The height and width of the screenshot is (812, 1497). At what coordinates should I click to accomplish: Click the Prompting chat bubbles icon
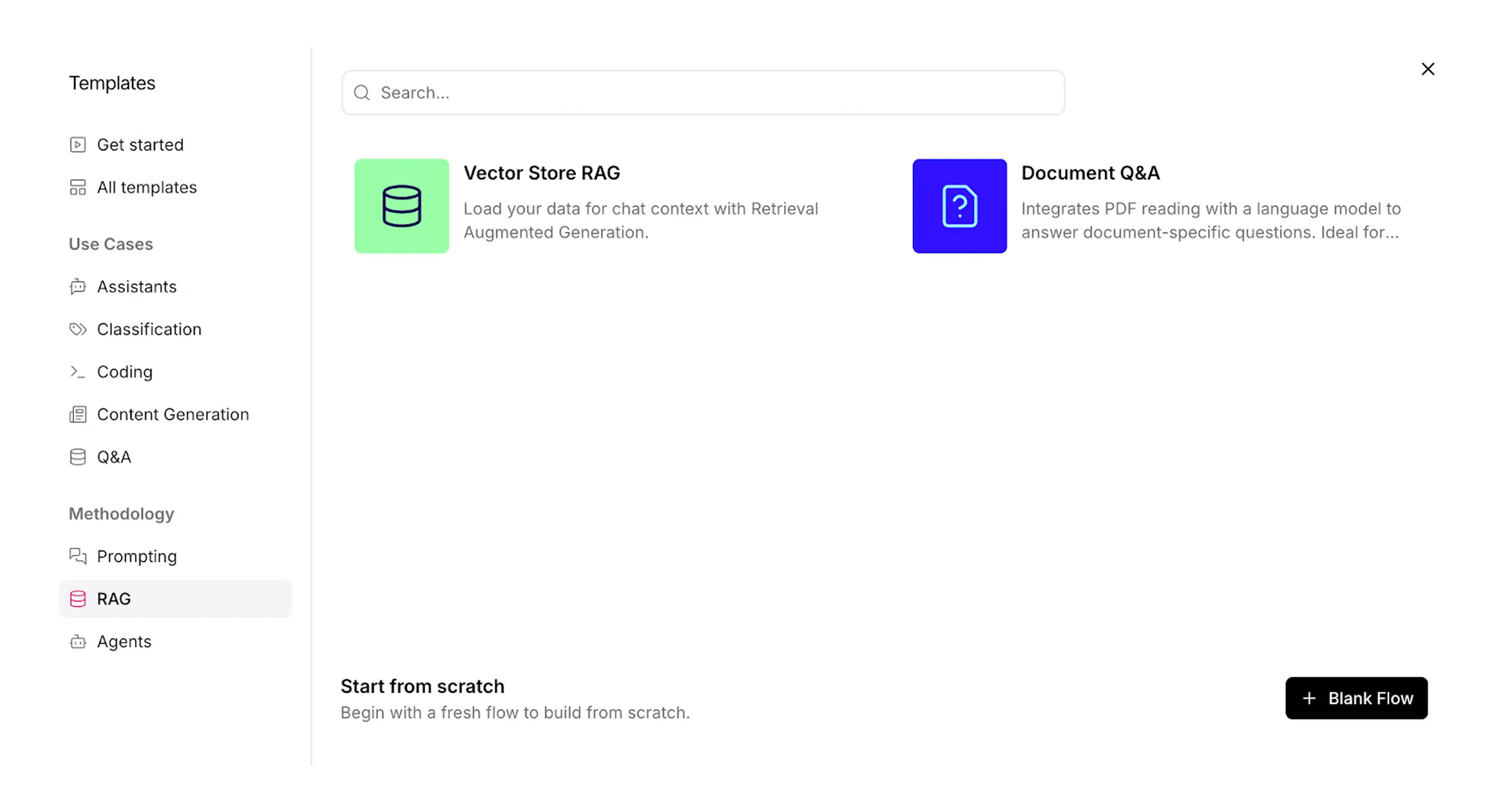point(78,556)
